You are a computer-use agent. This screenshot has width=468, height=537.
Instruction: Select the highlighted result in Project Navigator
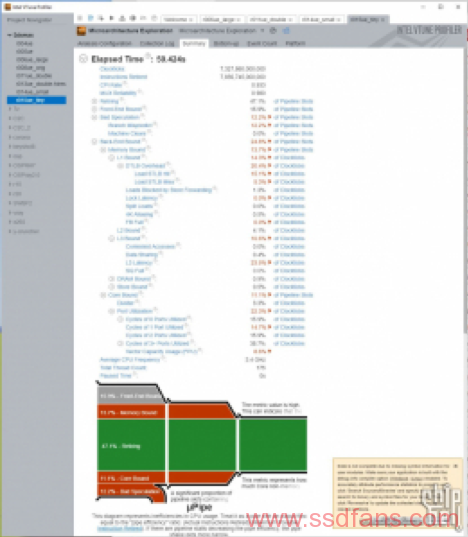click(37, 100)
